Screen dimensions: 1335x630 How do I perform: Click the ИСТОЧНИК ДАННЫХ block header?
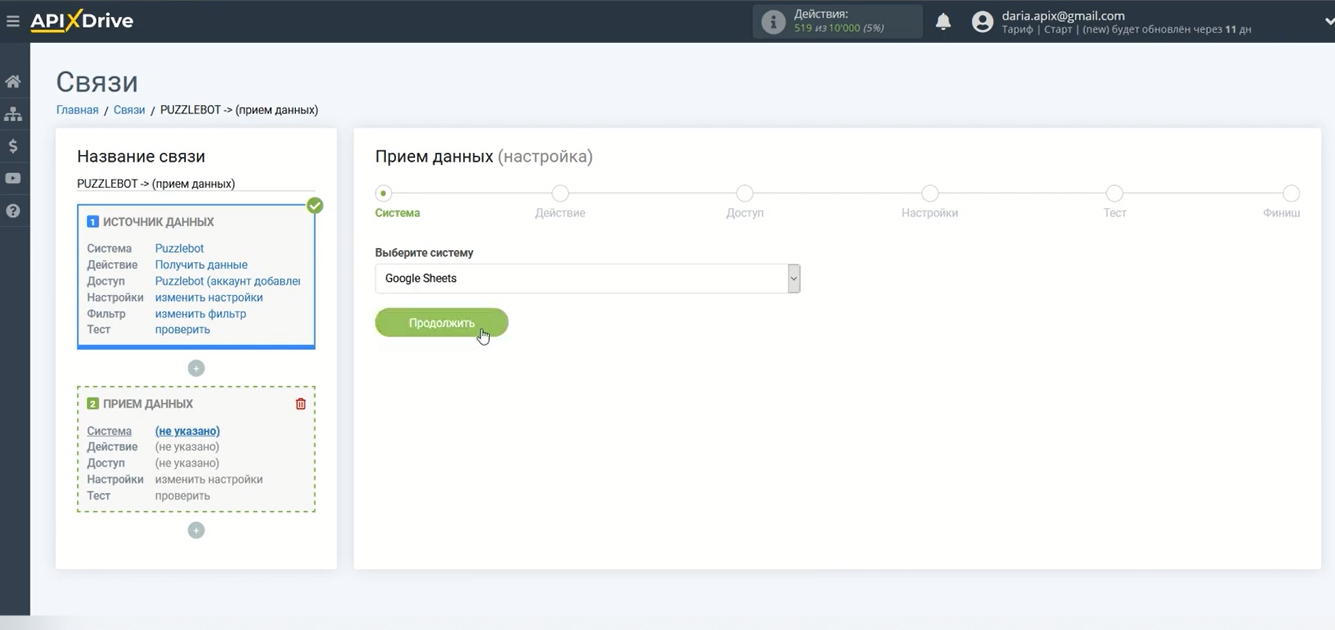pyautogui.click(x=158, y=222)
